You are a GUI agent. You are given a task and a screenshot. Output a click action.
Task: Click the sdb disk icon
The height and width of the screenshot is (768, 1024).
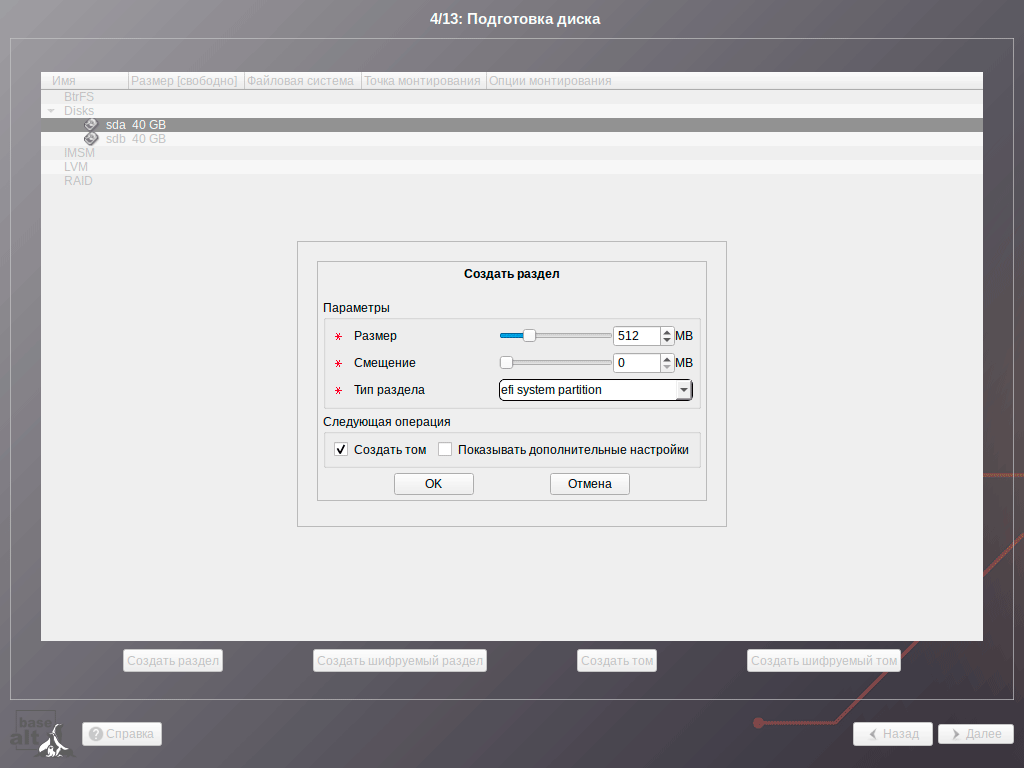[91, 138]
